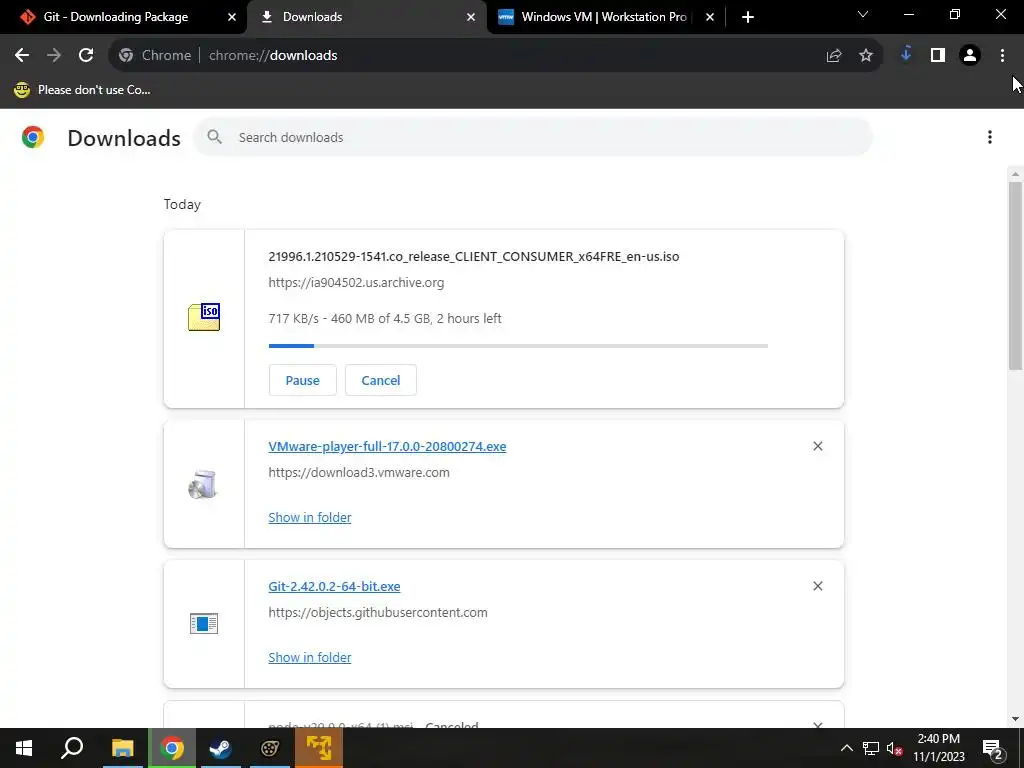Screen dimensions: 1024x768
Task: Show hidden system tray icons
Action: coord(846,748)
